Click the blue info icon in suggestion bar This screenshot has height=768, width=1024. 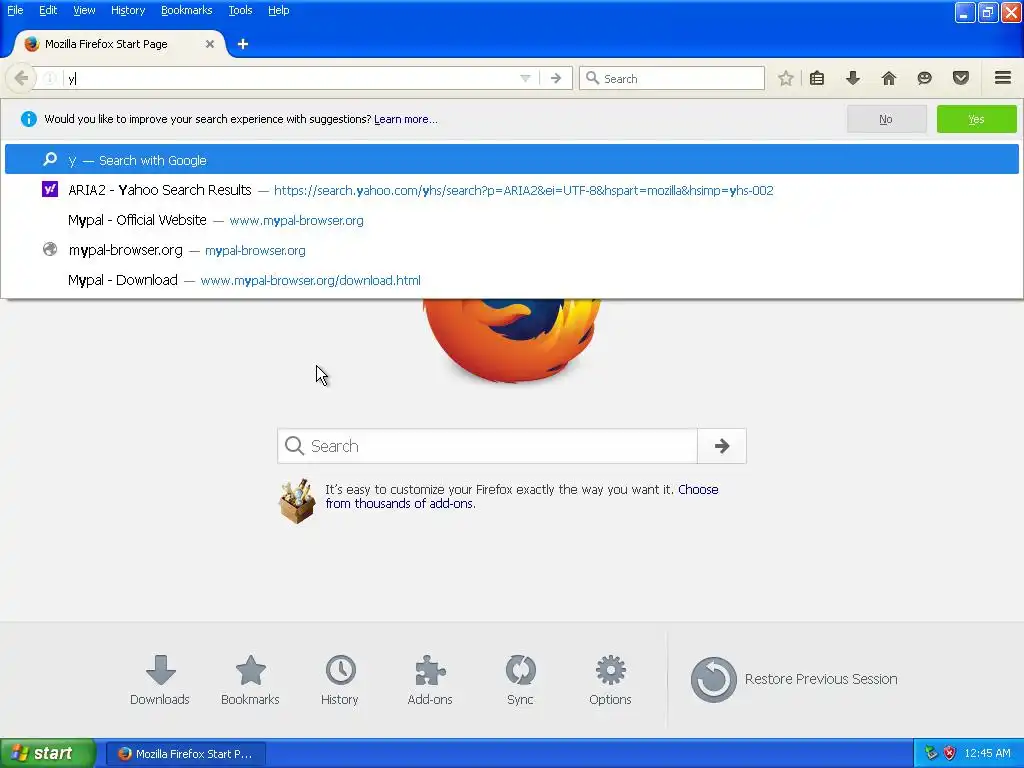[29, 119]
